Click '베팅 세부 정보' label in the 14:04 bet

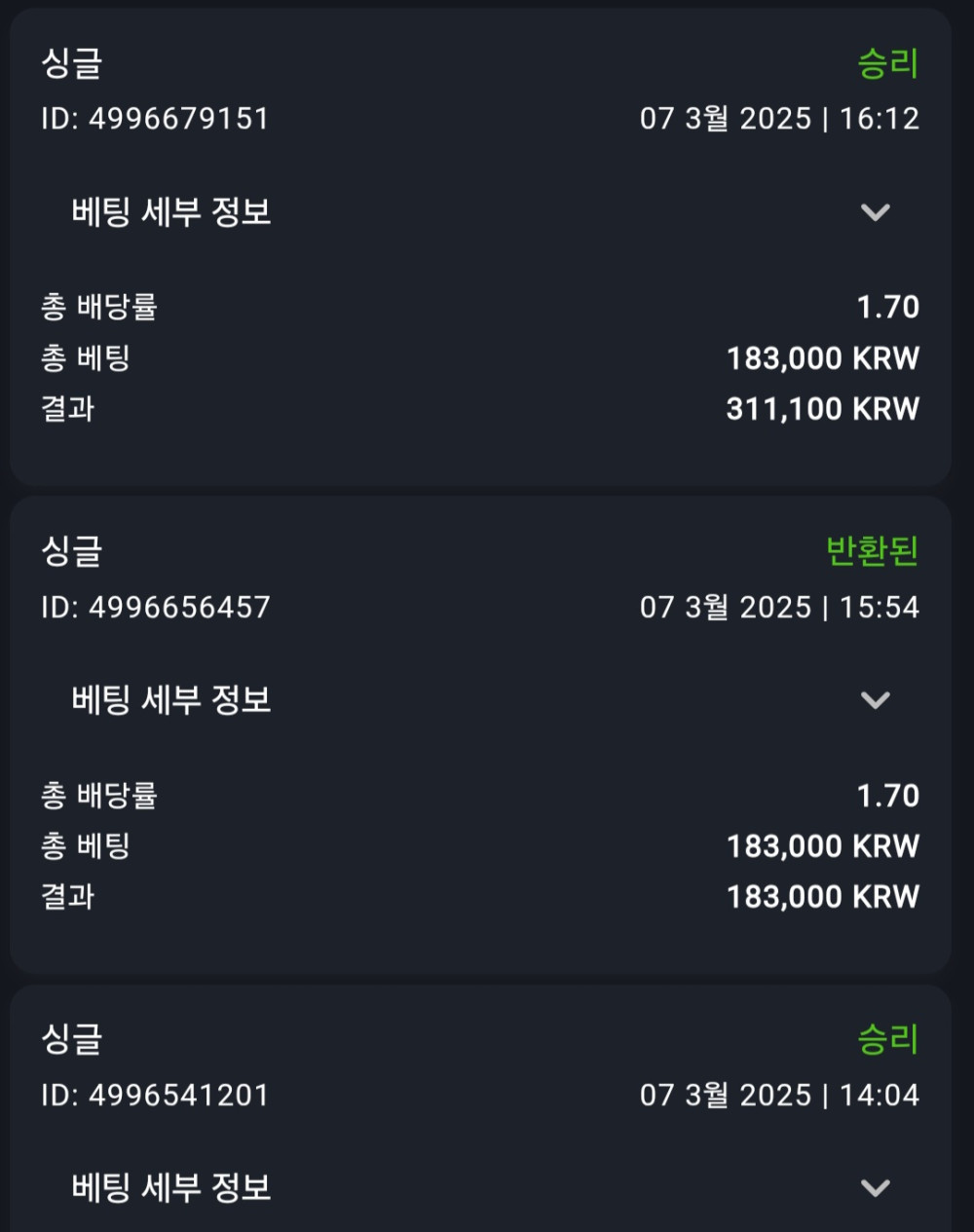tap(171, 1188)
